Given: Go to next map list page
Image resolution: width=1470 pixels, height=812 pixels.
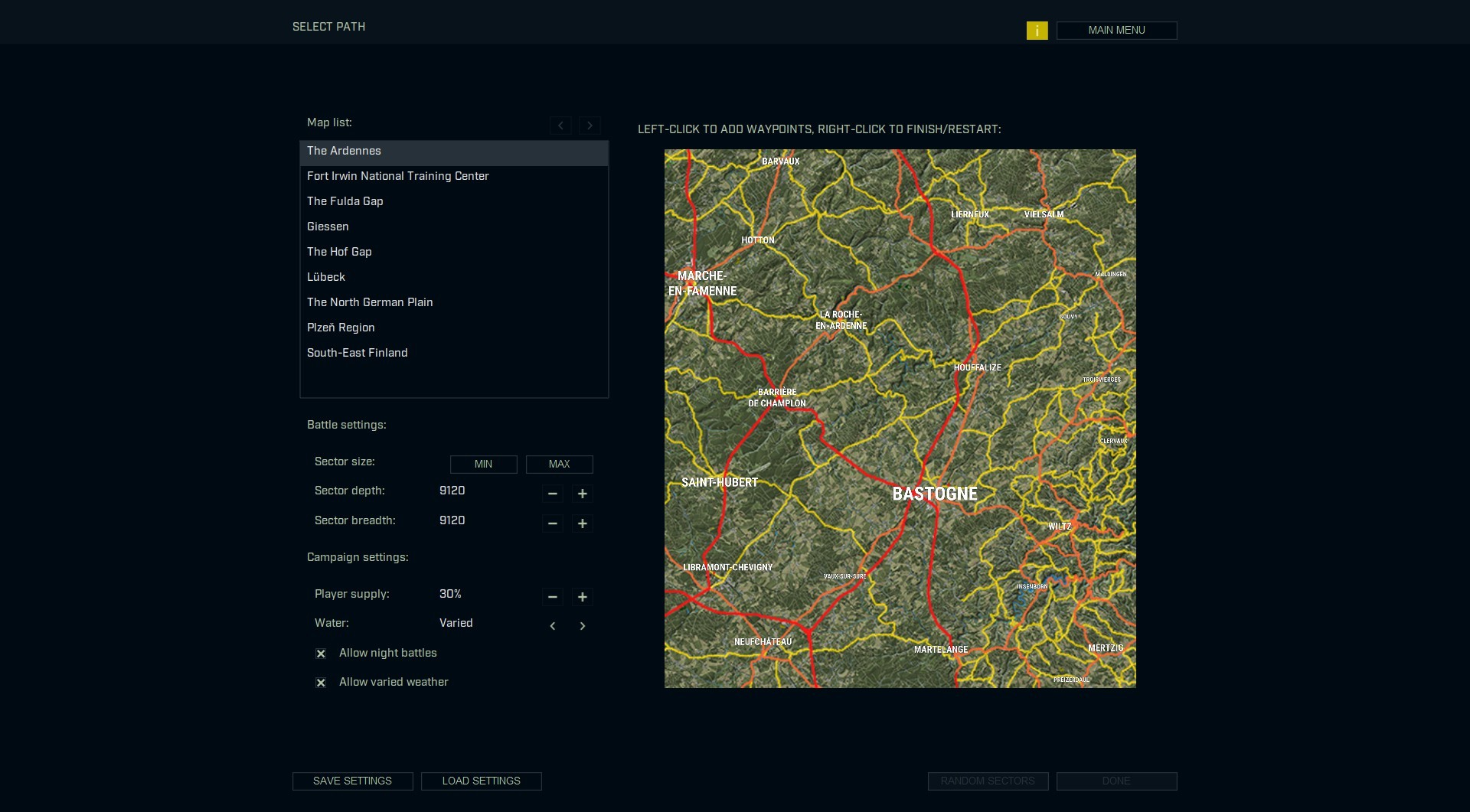Looking at the screenshot, I should 590,126.
